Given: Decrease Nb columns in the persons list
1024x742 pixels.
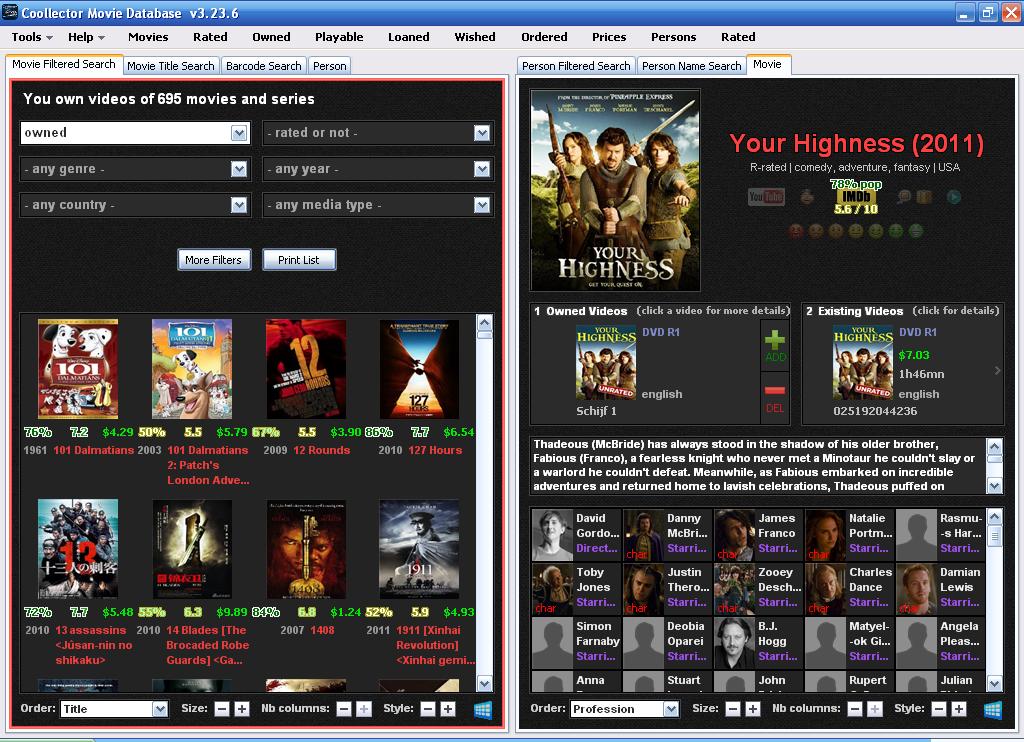Looking at the screenshot, I should [x=854, y=709].
